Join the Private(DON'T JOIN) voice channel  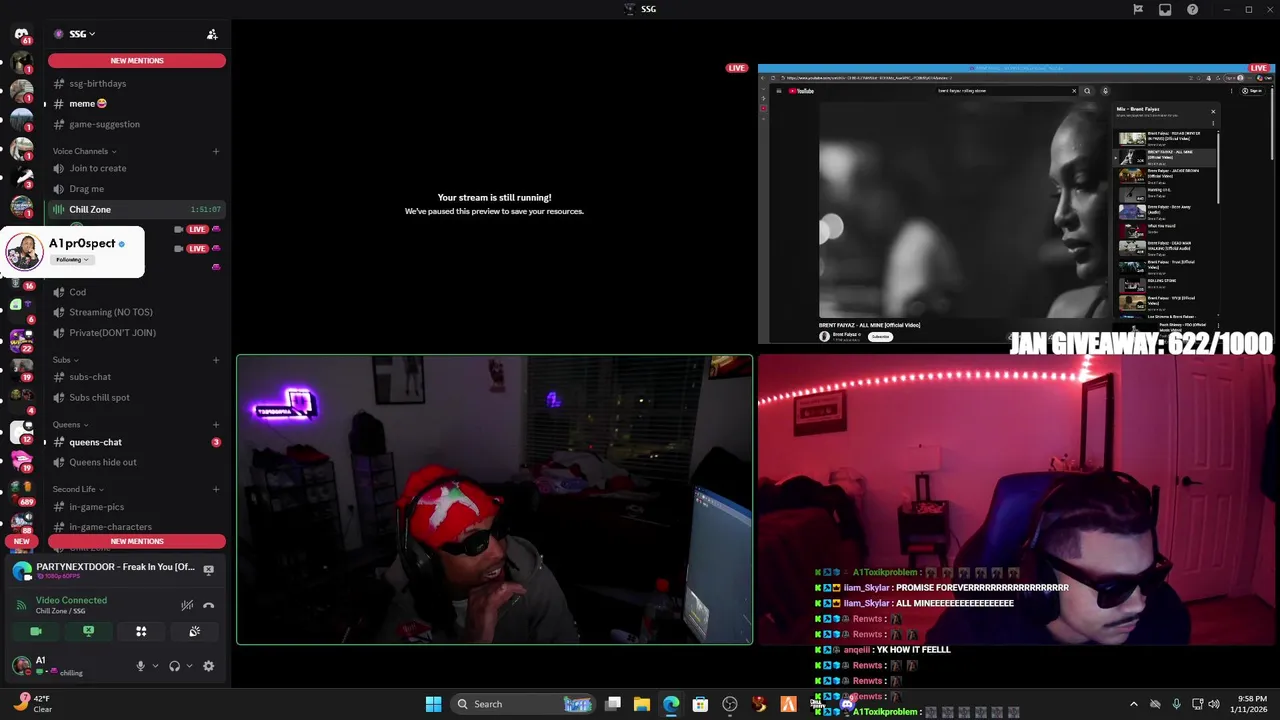135,333
